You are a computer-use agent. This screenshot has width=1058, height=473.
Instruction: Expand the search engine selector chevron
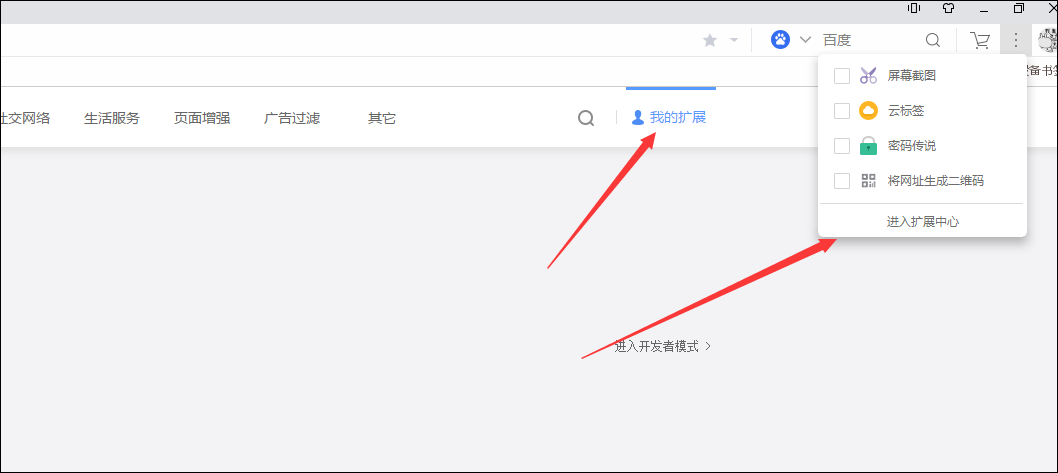click(x=805, y=40)
